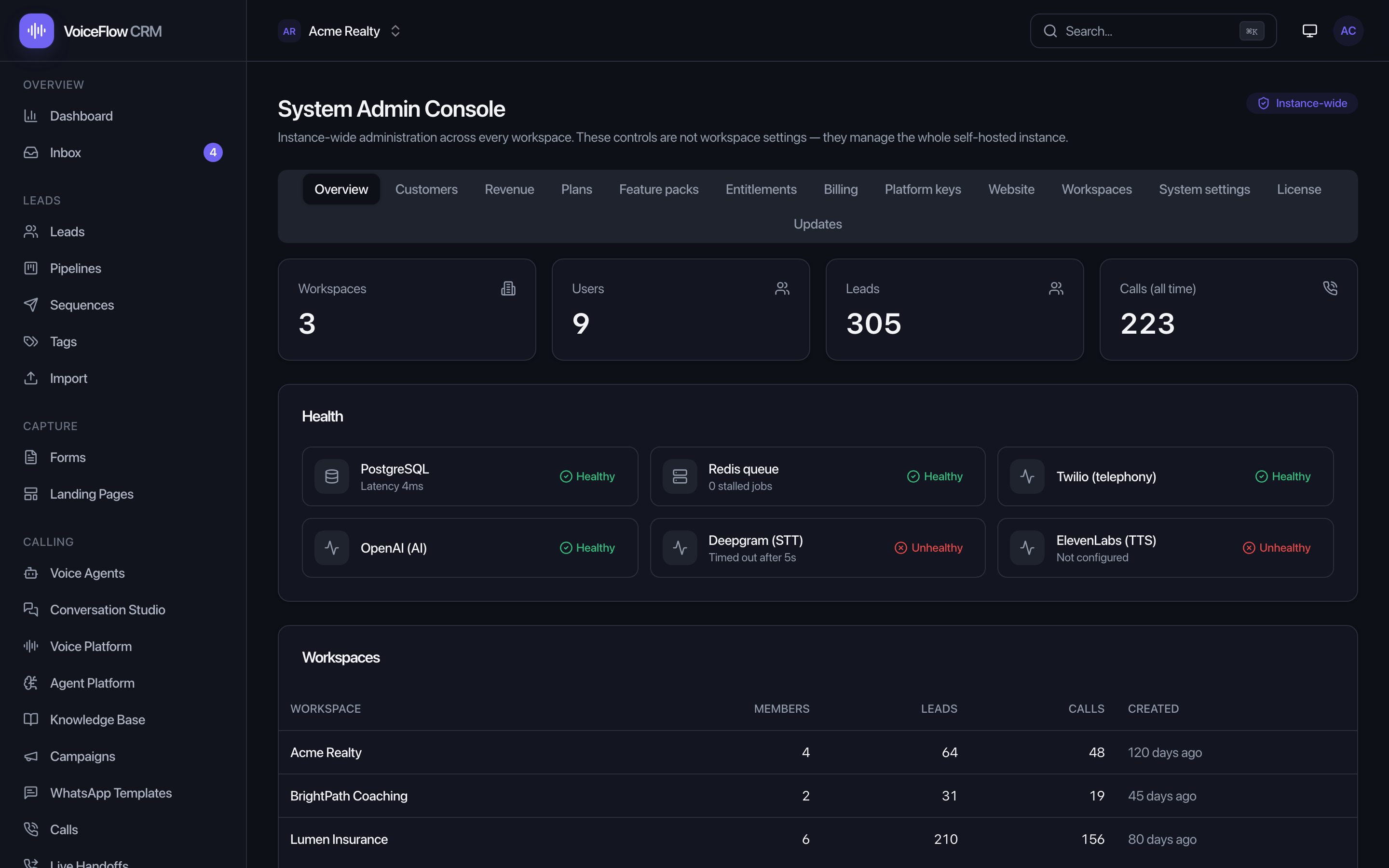Focus the Search input field
This screenshot has height=868, width=1389.
(1153, 31)
